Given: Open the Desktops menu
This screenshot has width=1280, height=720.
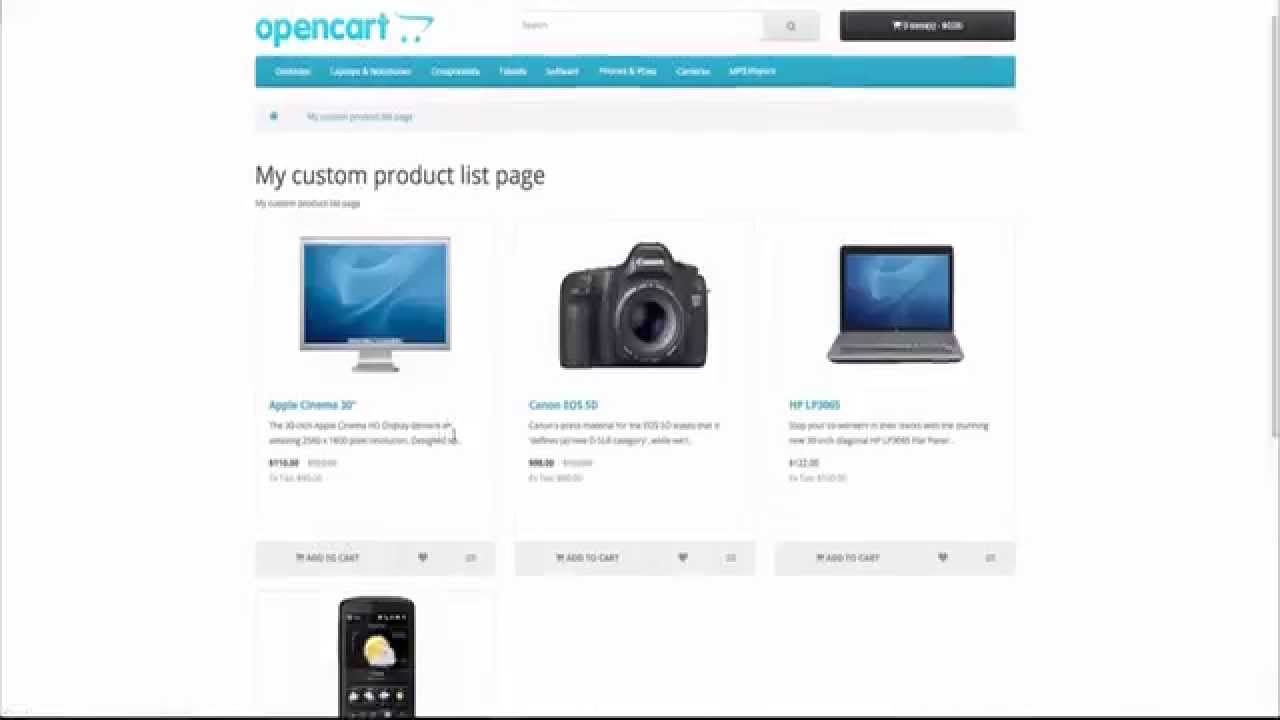Looking at the screenshot, I should point(293,72).
